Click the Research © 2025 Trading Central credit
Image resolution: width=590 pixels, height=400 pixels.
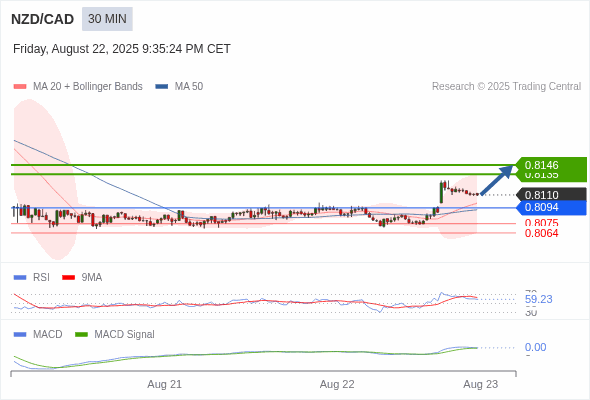pyautogui.click(x=506, y=87)
